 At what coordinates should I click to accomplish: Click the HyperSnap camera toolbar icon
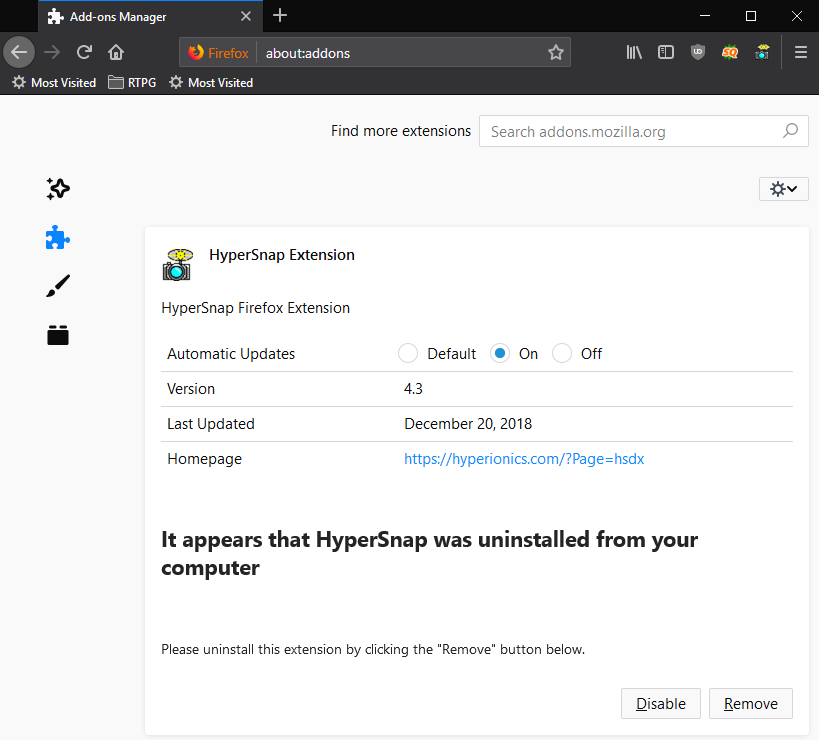tap(762, 52)
